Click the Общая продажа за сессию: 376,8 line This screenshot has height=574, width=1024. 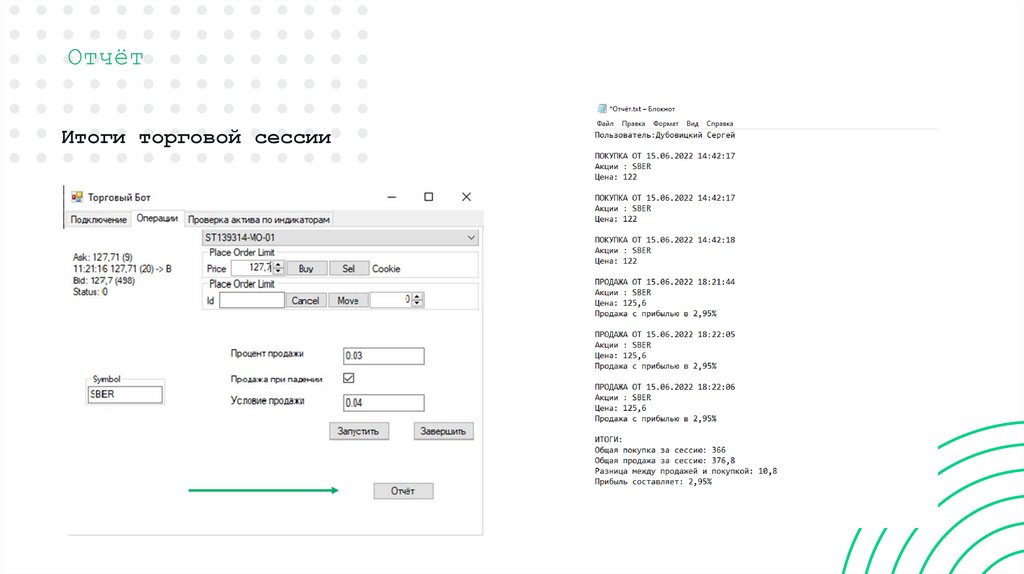665,460
